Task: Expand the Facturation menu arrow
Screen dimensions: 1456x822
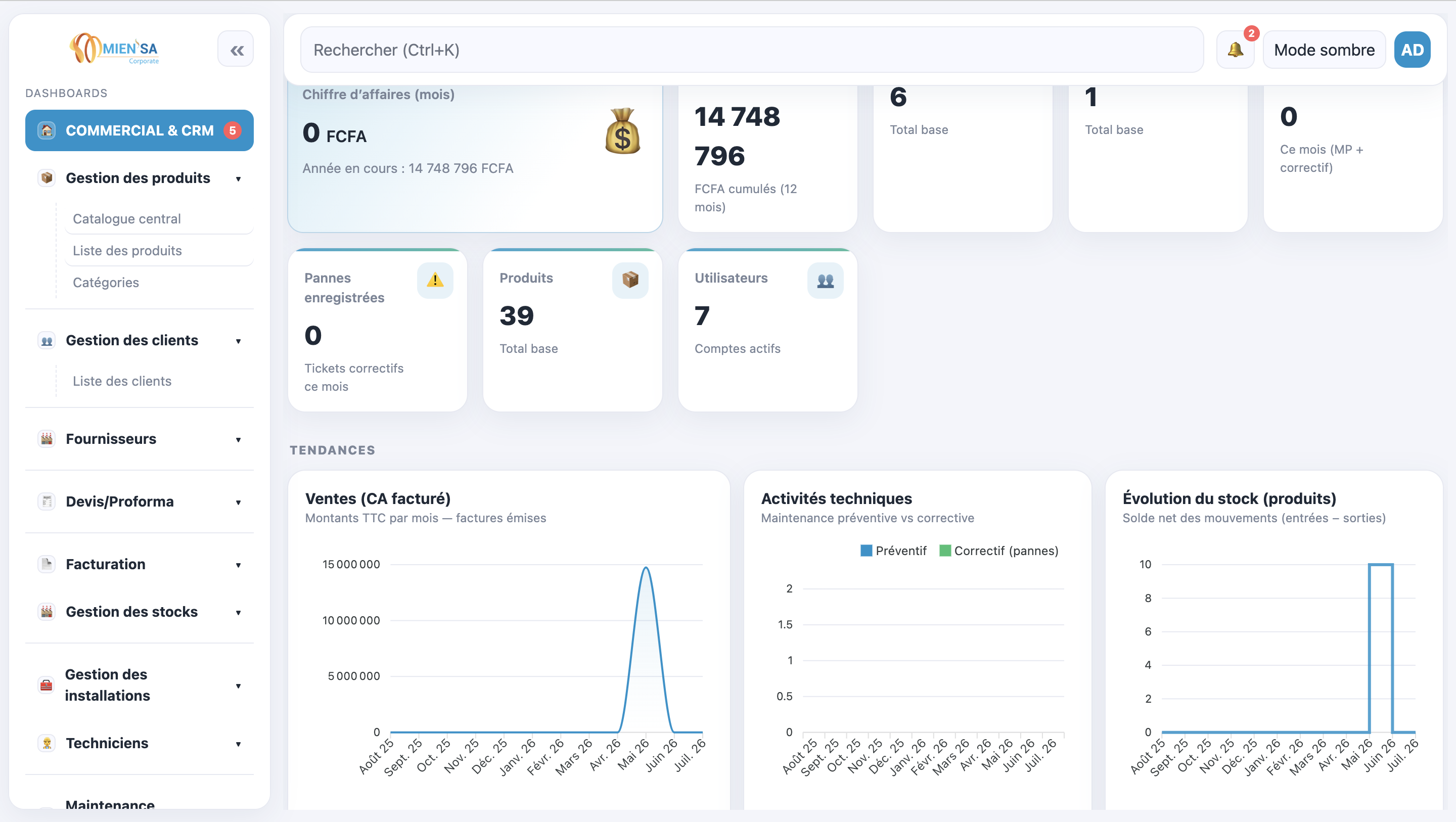Action: point(238,565)
